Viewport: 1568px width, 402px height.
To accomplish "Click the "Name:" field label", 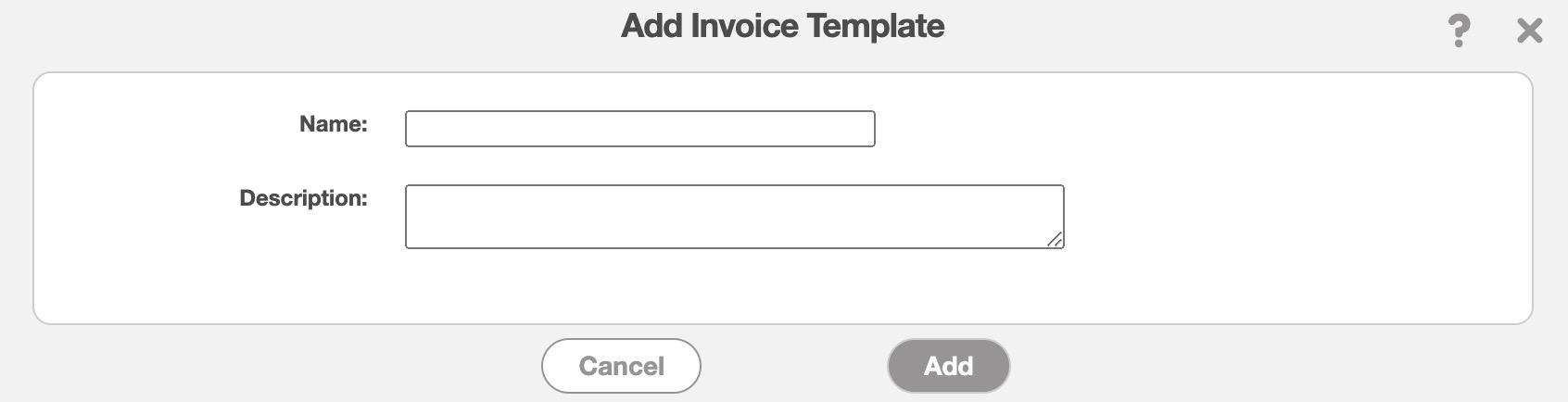I will pos(333,124).
